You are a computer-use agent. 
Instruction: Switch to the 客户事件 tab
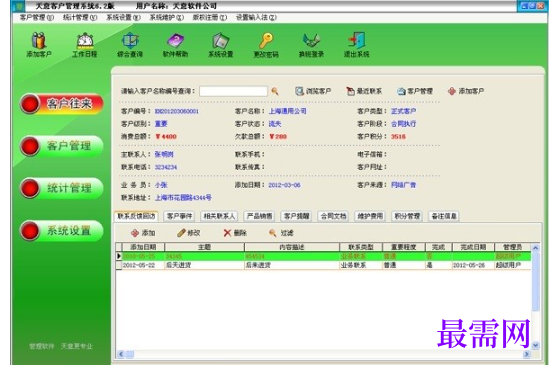(x=179, y=216)
